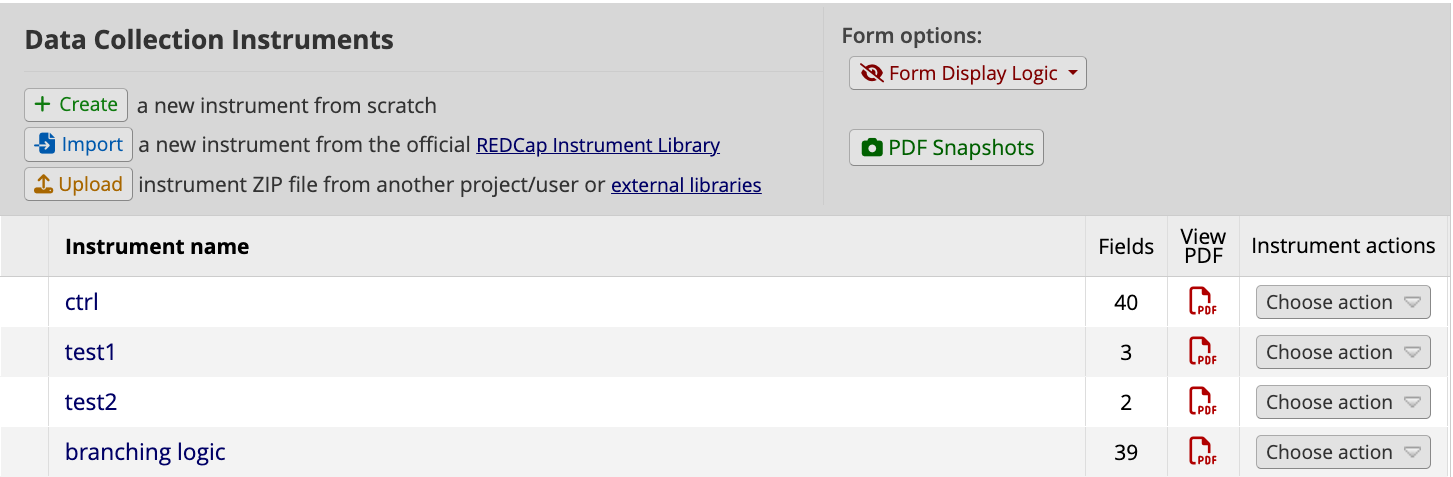Open the test1 instrument
Viewport: 1453px width, 477px height.
coord(90,352)
